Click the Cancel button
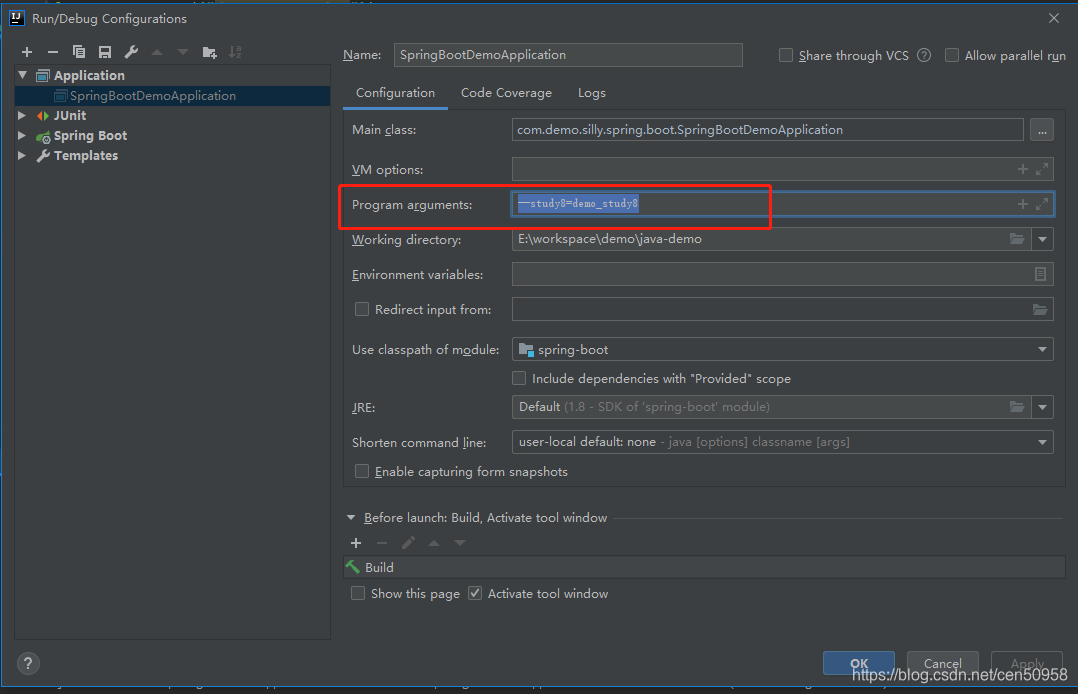Screen dimensions: 1078x694 pyautogui.click(x=943, y=663)
